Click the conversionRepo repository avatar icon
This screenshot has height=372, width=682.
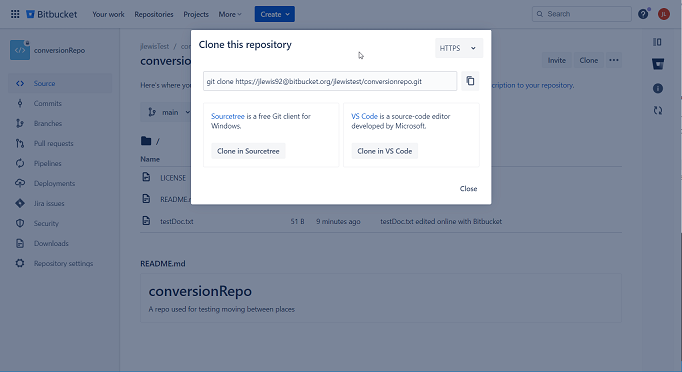click(20, 50)
